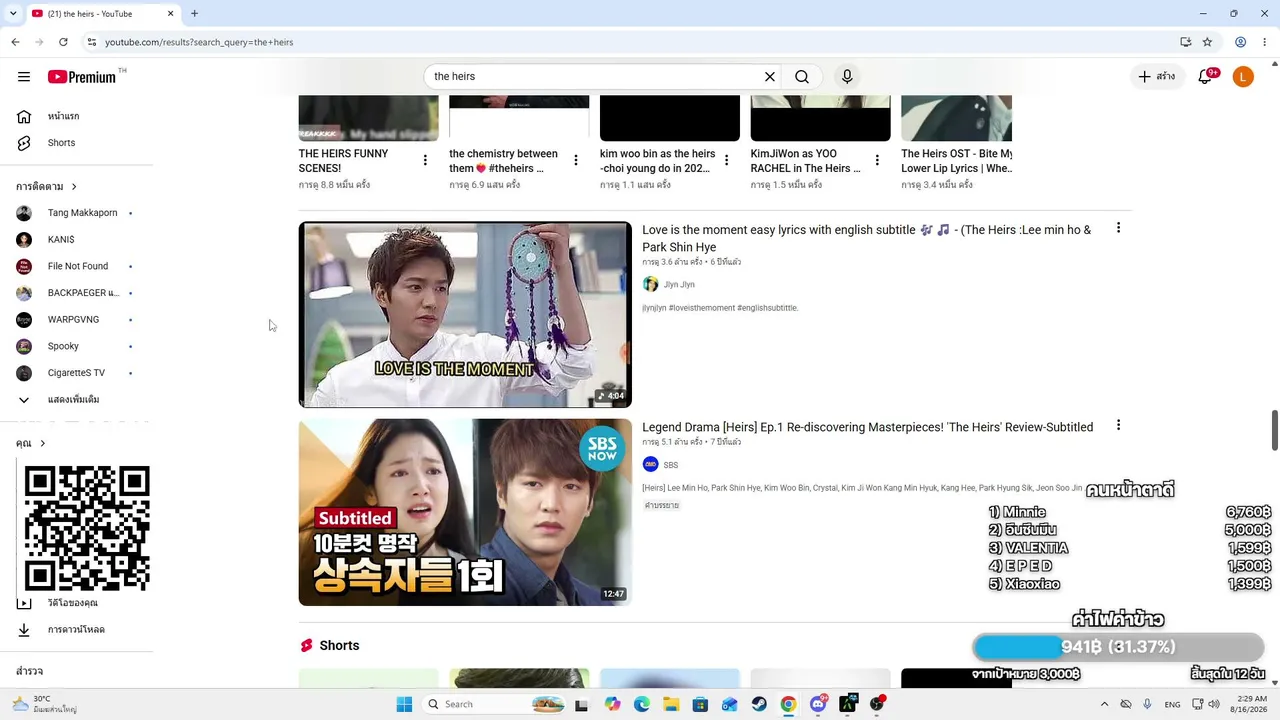Open Discord from the taskbar

(x=818, y=704)
